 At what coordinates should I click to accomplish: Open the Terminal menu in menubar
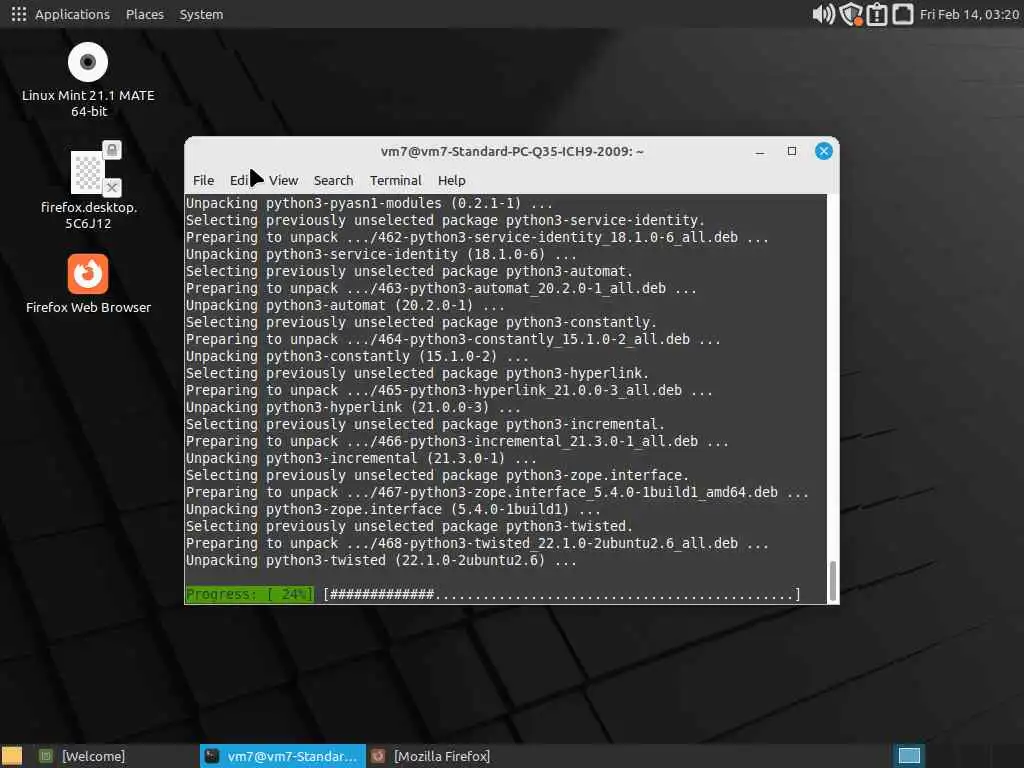[x=395, y=180]
